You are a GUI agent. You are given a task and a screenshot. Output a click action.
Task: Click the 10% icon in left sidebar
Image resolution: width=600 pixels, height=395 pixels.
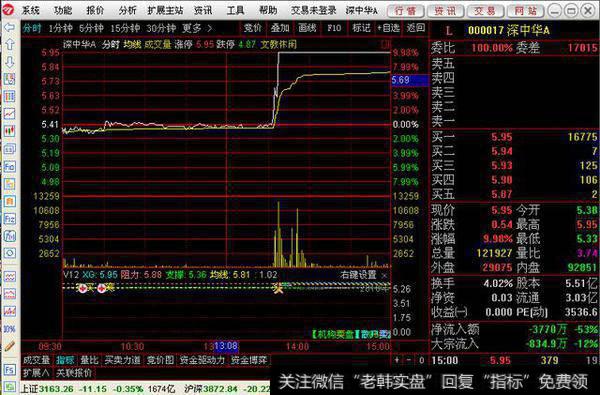(9, 329)
